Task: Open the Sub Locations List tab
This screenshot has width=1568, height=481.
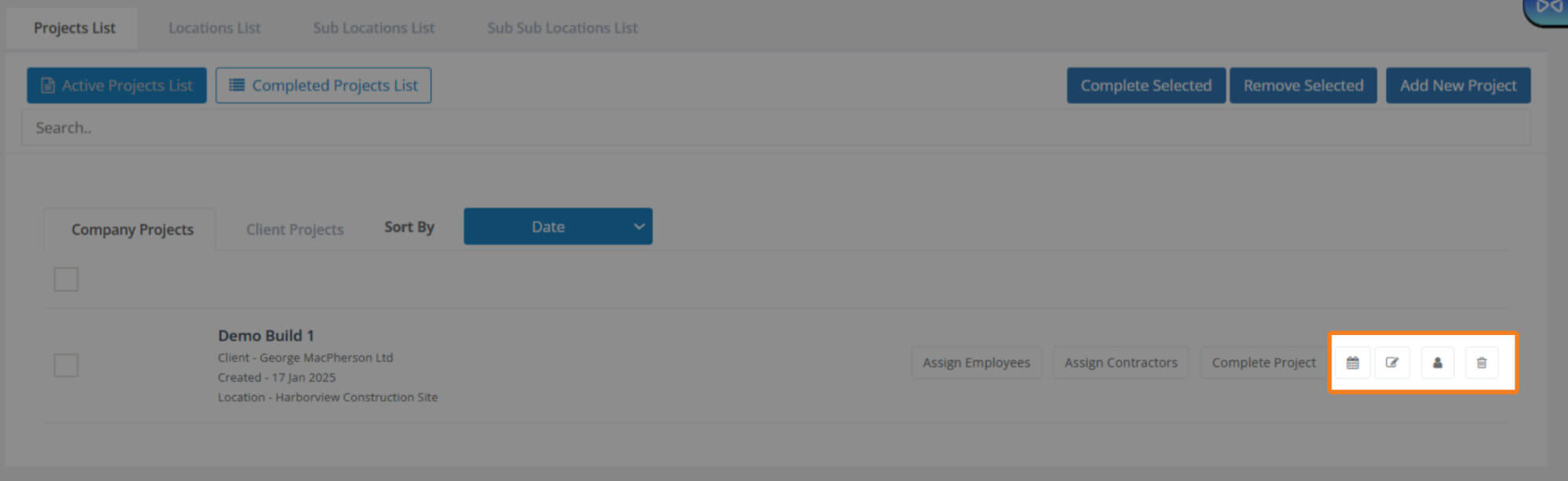Action: tap(373, 28)
